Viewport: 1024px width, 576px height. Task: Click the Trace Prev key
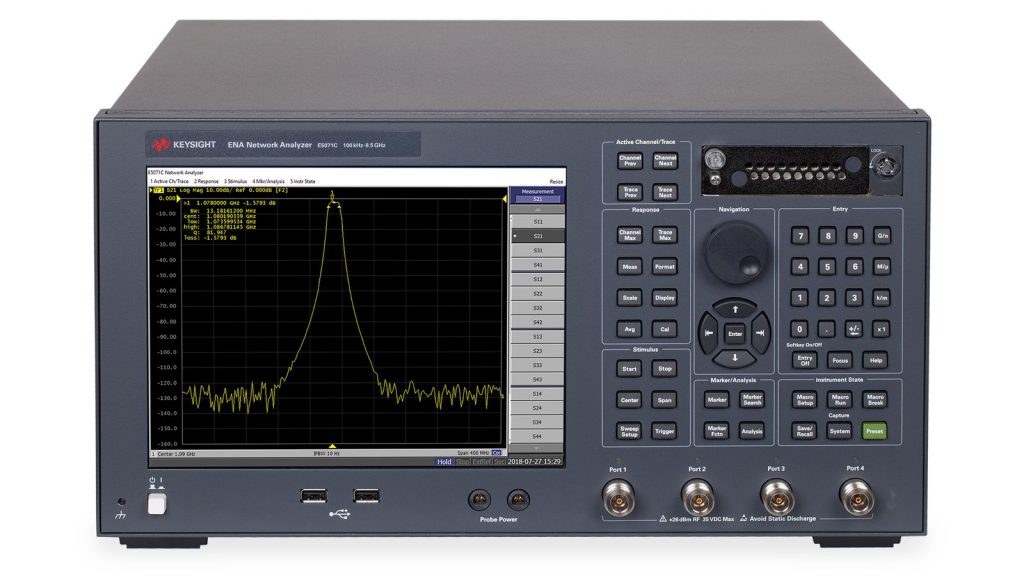pyautogui.click(x=630, y=192)
